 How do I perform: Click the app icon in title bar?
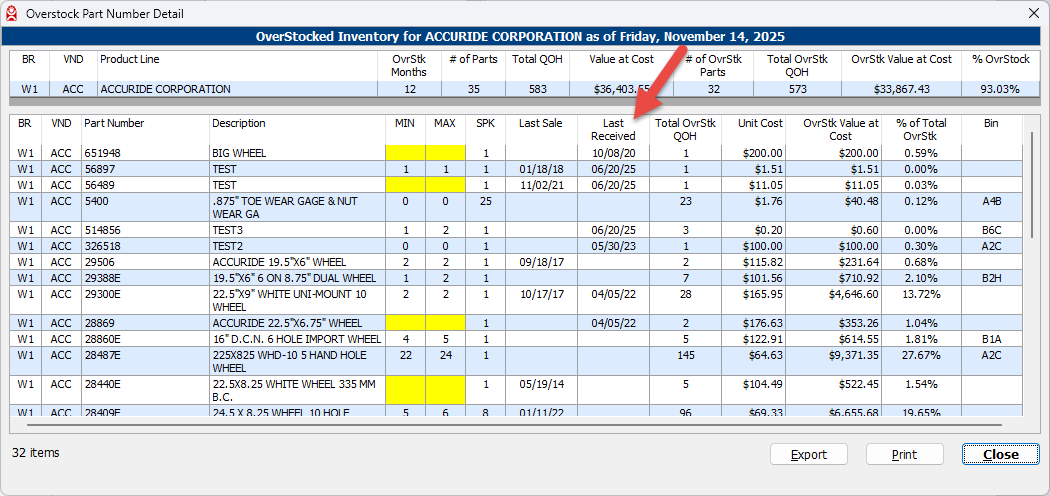(x=12, y=12)
